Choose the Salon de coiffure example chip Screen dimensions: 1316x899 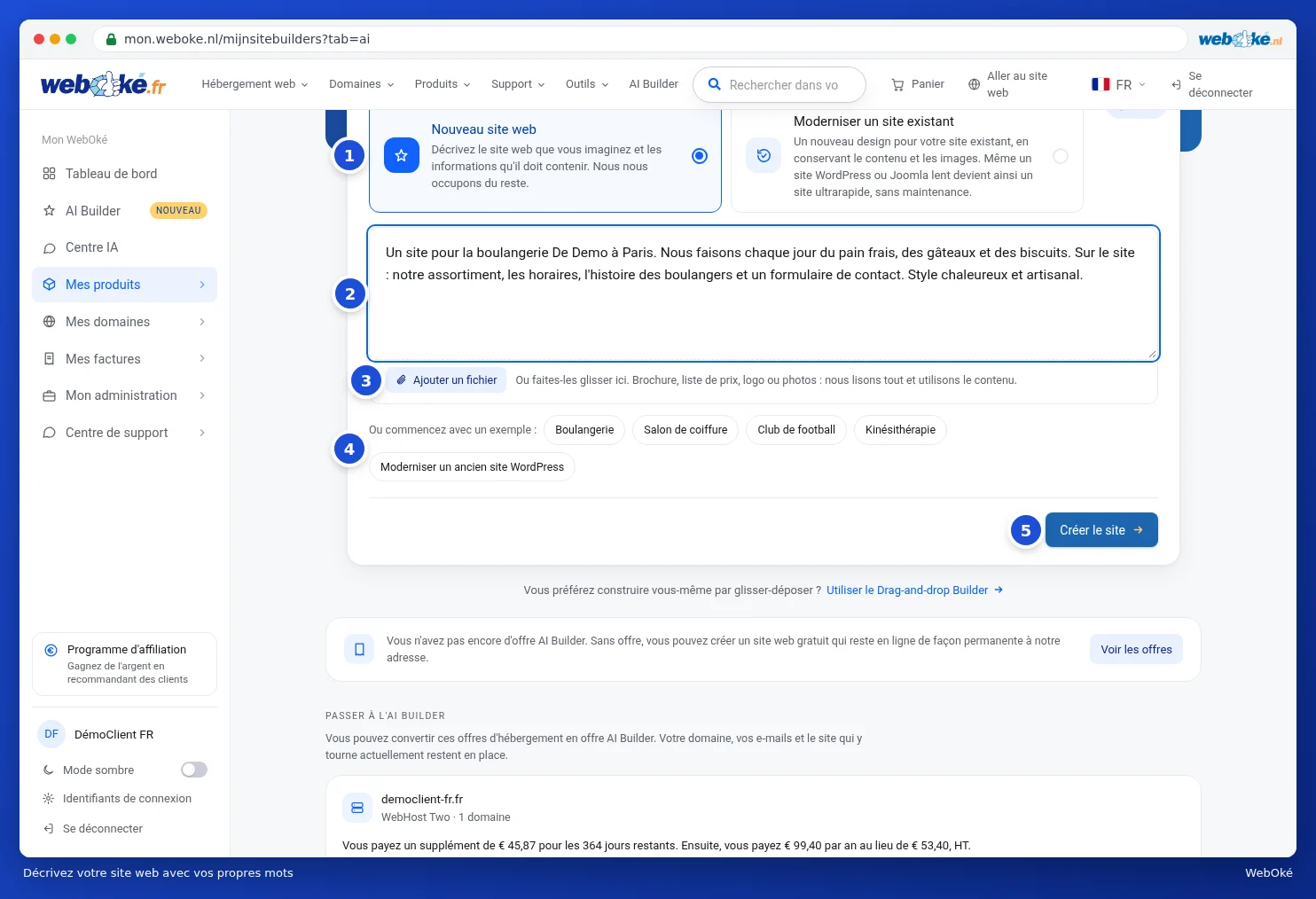pos(685,430)
